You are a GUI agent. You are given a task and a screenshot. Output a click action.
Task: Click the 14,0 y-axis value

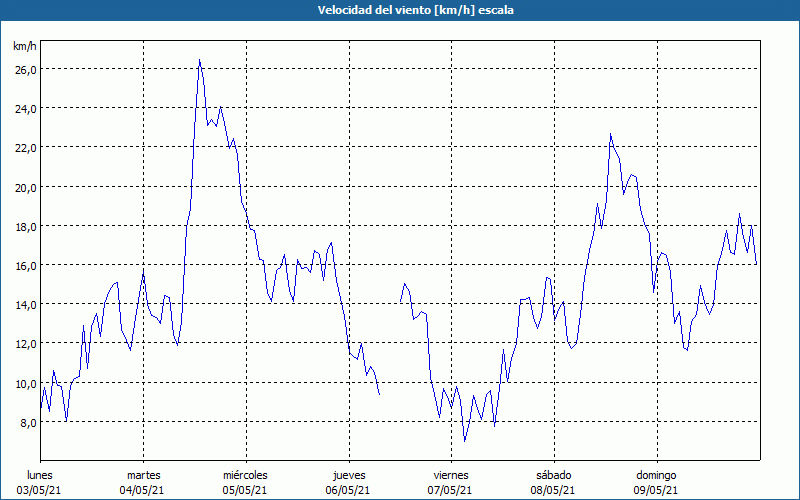click(26, 305)
